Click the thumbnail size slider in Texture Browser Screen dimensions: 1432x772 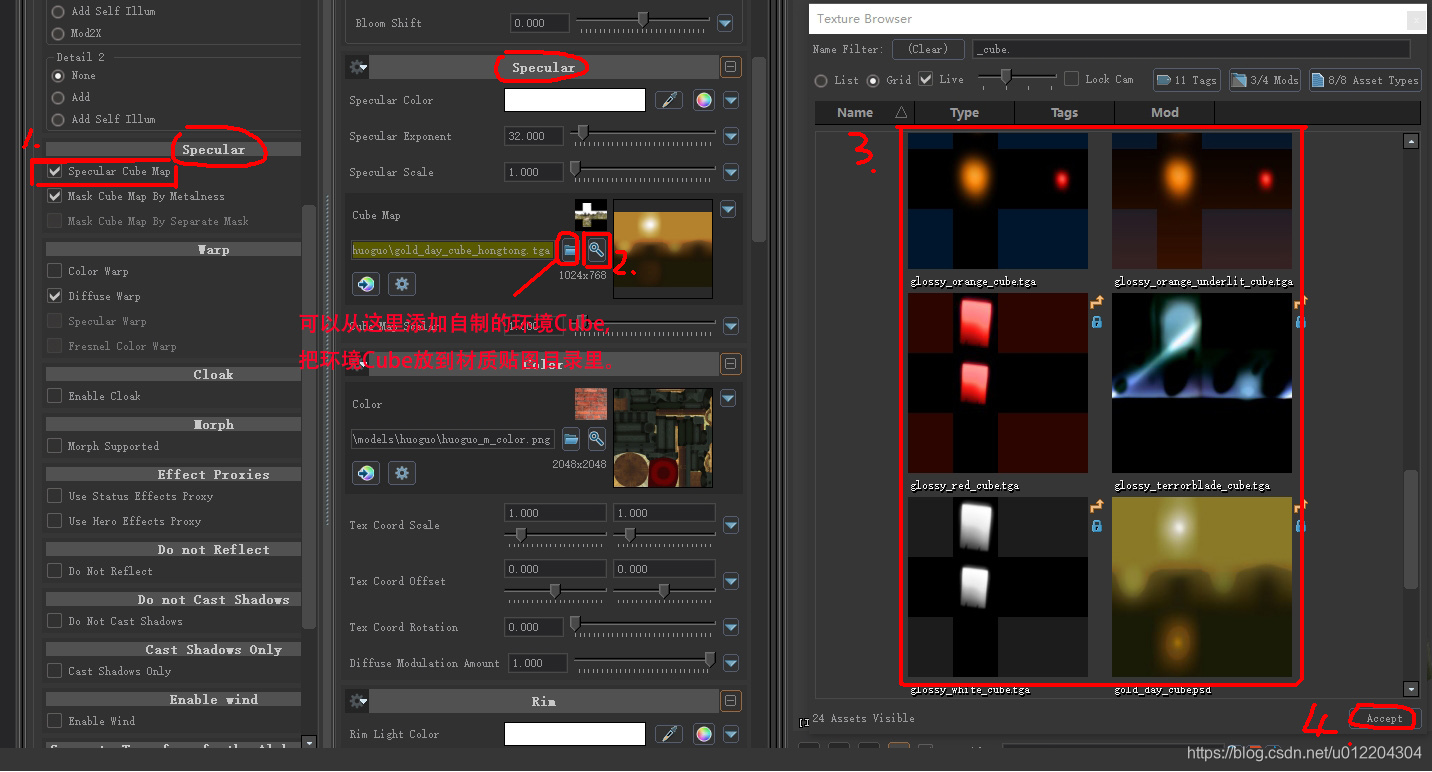[x=1016, y=77]
